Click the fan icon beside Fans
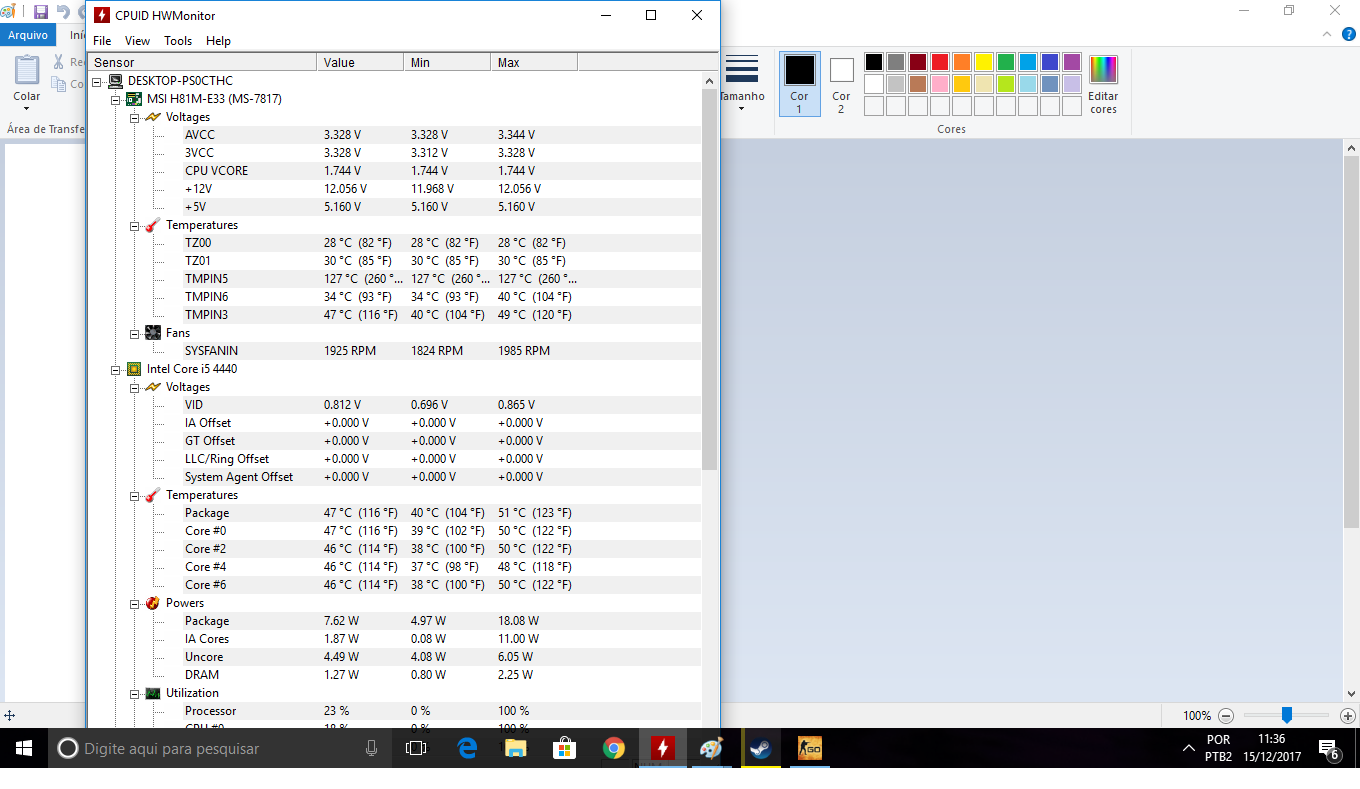This screenshot has height=789, width=1360. tap(153, 333)
